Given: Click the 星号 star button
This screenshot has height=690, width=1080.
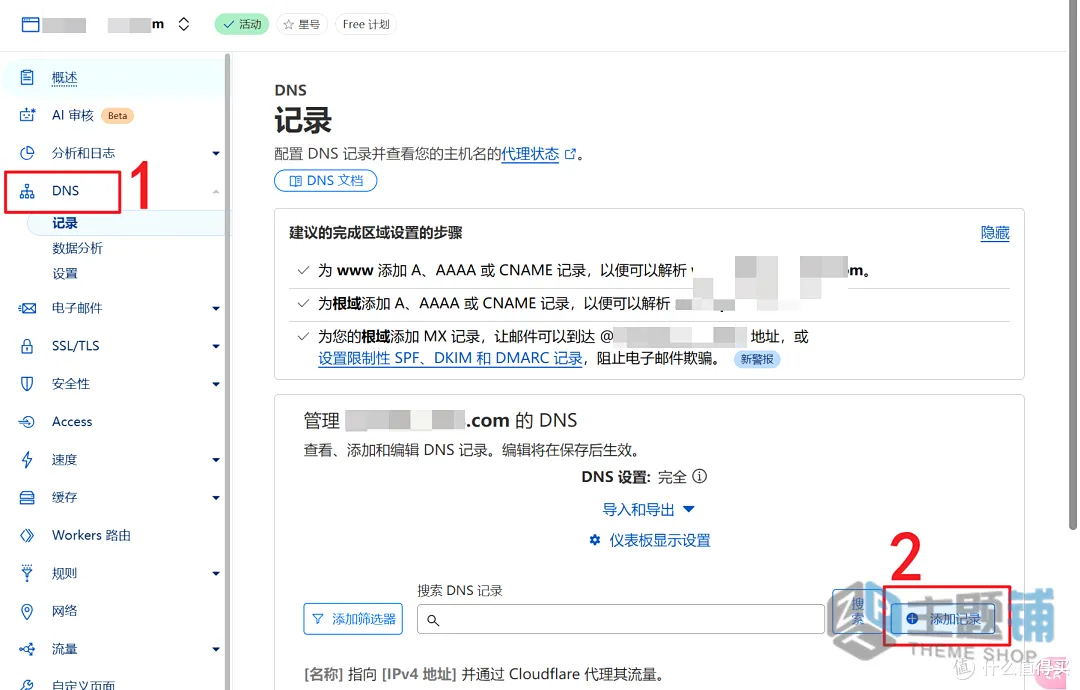Looking at the screenshot, I should pos(302,24).
